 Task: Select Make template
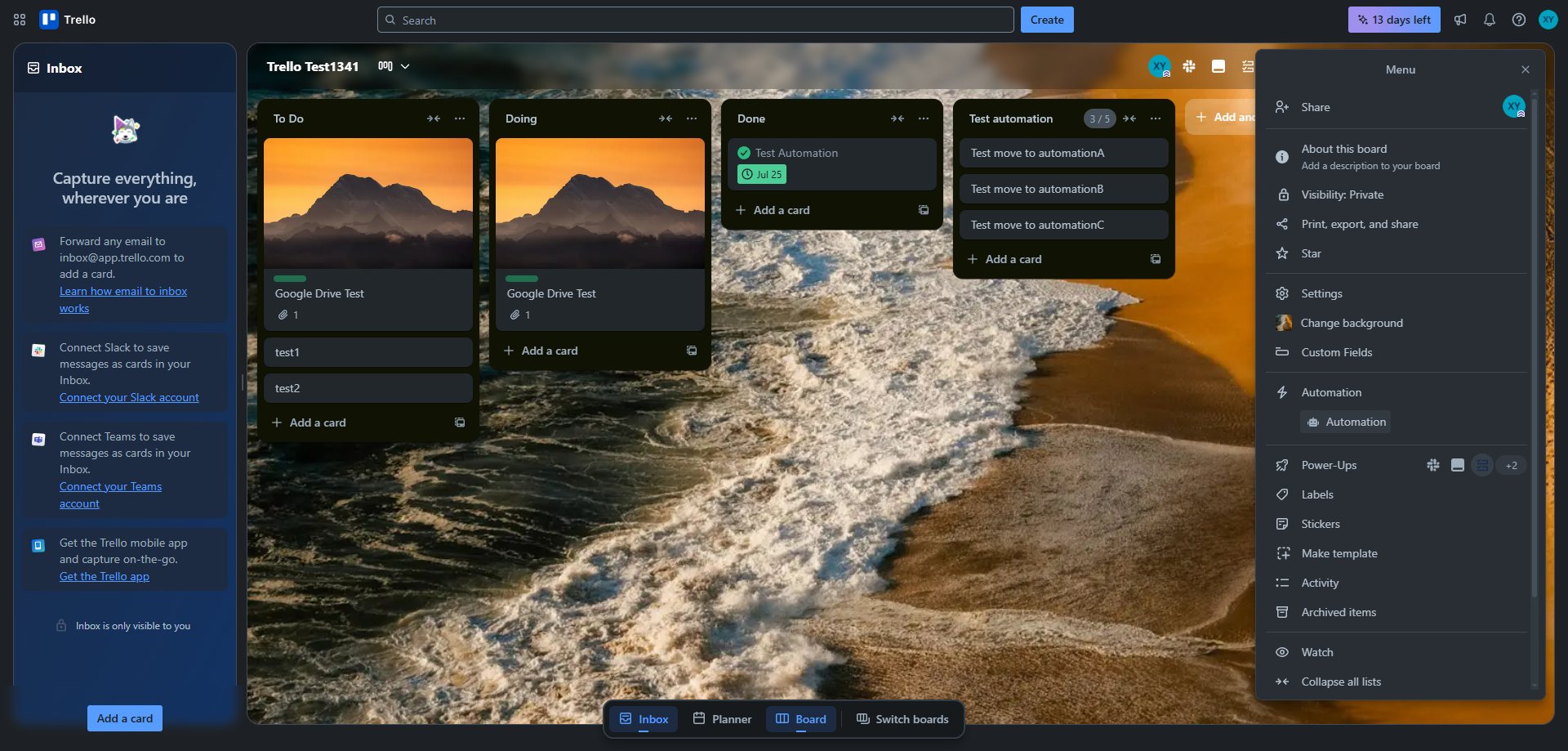pos(1396,553)
